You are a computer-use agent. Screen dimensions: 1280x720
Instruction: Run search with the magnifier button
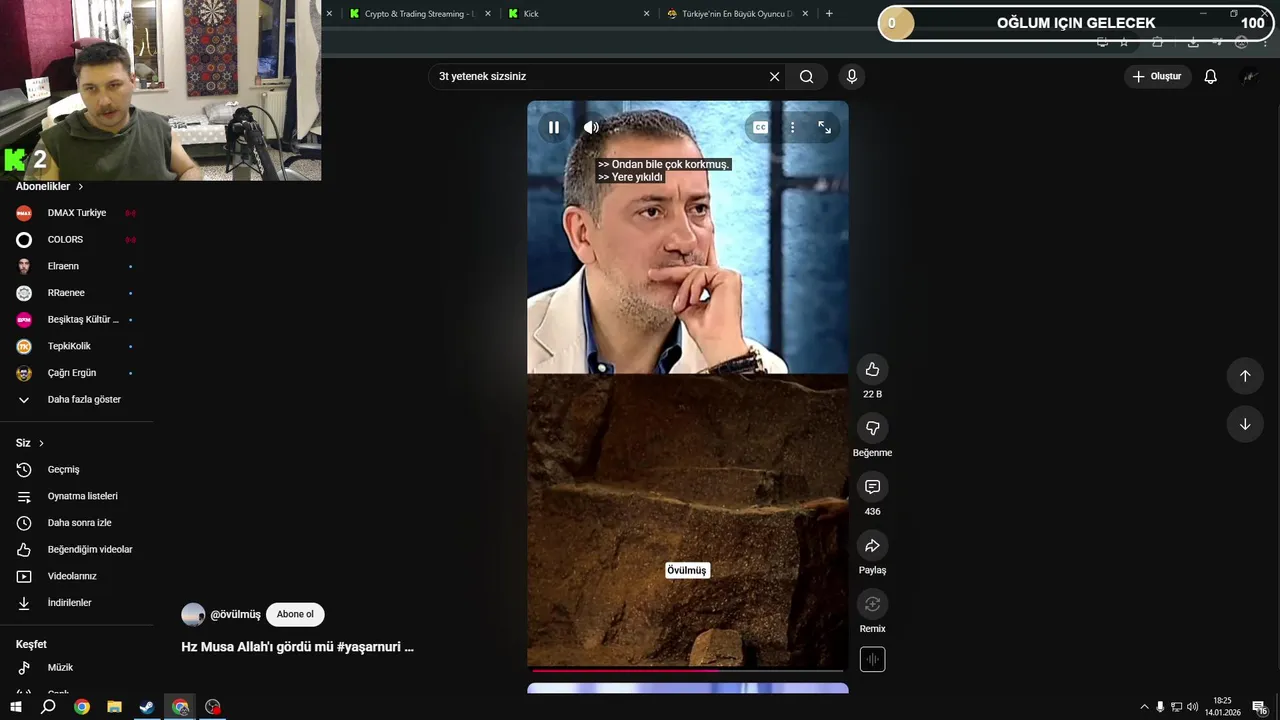point(806,77)
